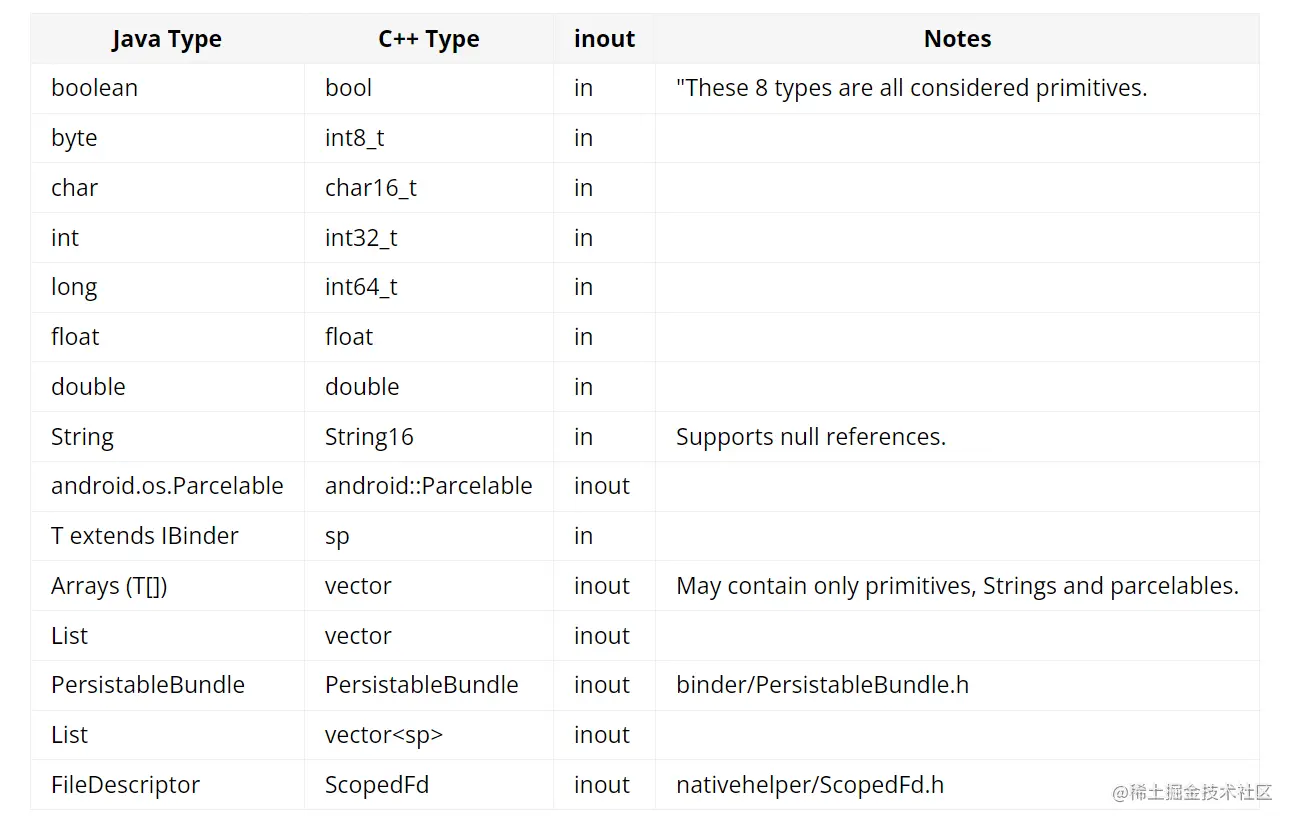Click the "nativehelper/ScopedFd.h" note
Viewport: 1296px width, 826px height.
click(x=809, y=785)
